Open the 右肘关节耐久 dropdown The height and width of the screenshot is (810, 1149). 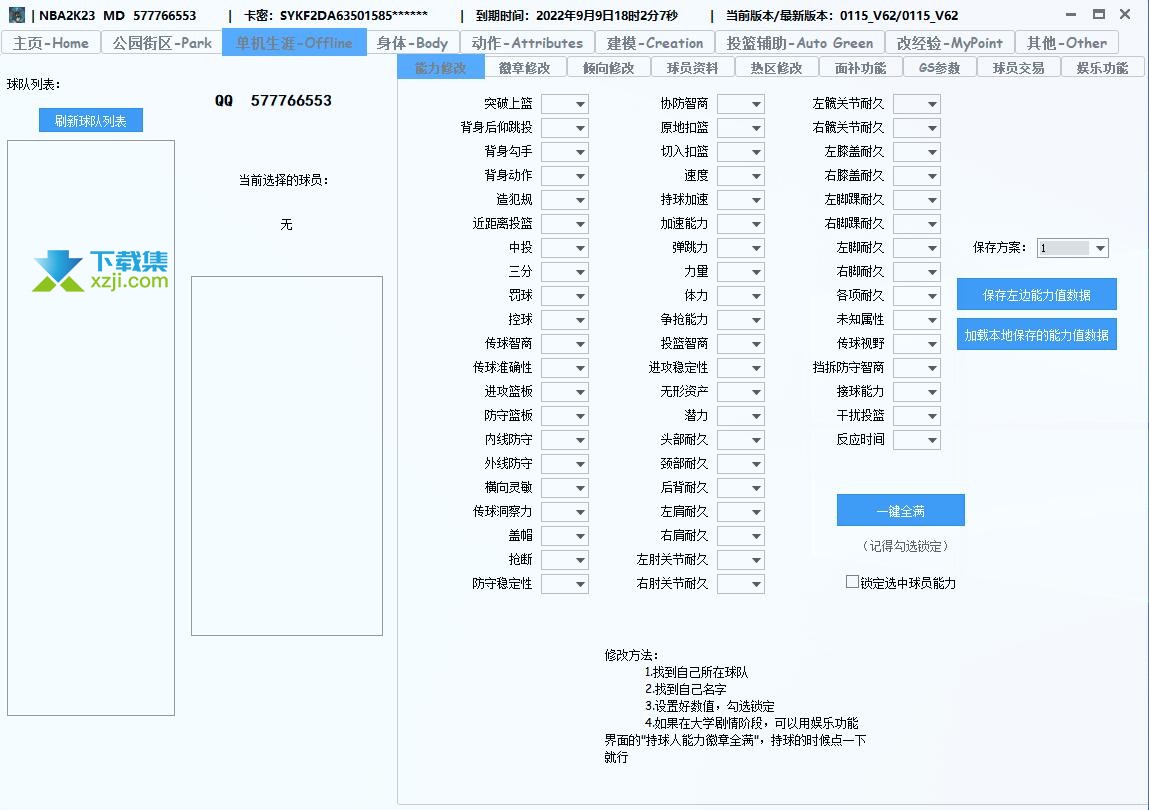pyautogui.click(x=741, y=584)
